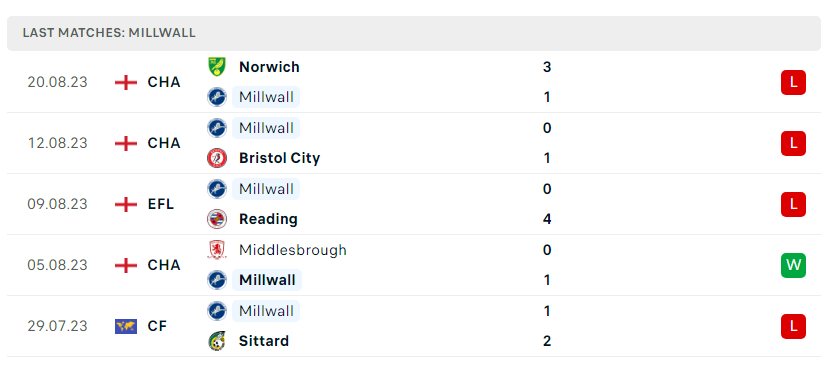Viewport: 831px width, 374px height.
Task: Click Millwall crest in the Norwich match
Action: (x=217, y=97)
